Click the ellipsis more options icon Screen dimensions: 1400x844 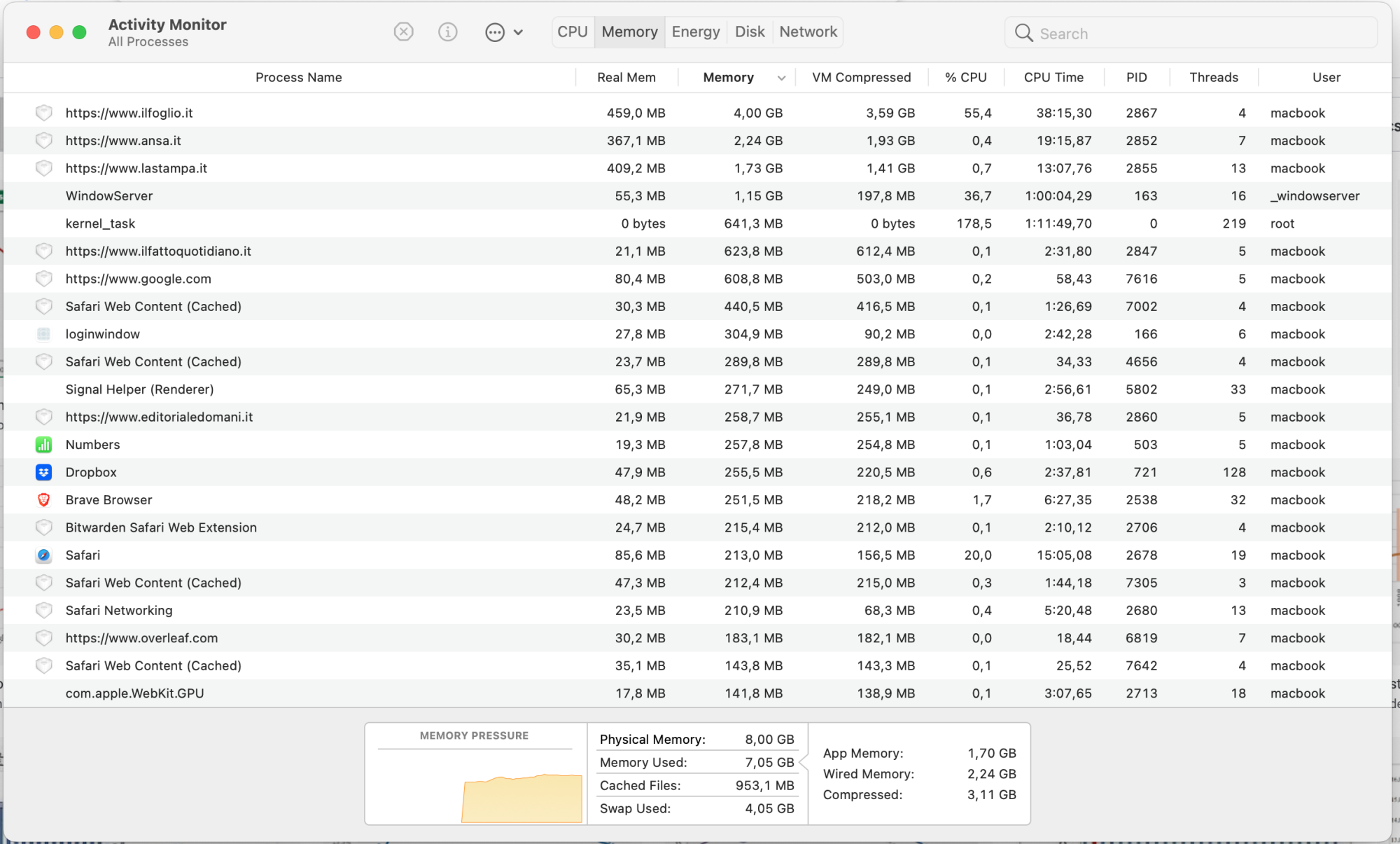click(495, 32)
